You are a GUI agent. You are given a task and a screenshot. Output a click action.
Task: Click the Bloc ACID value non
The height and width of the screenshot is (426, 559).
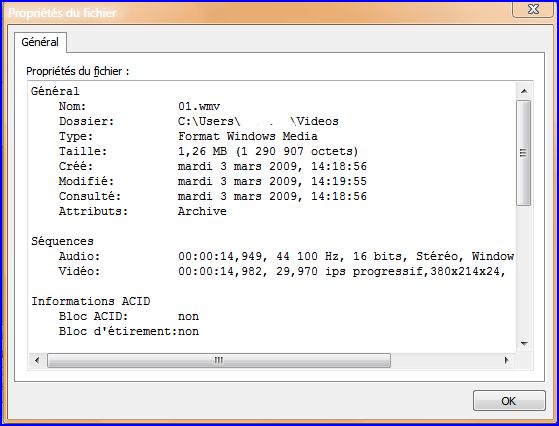(x=188, y=316)
